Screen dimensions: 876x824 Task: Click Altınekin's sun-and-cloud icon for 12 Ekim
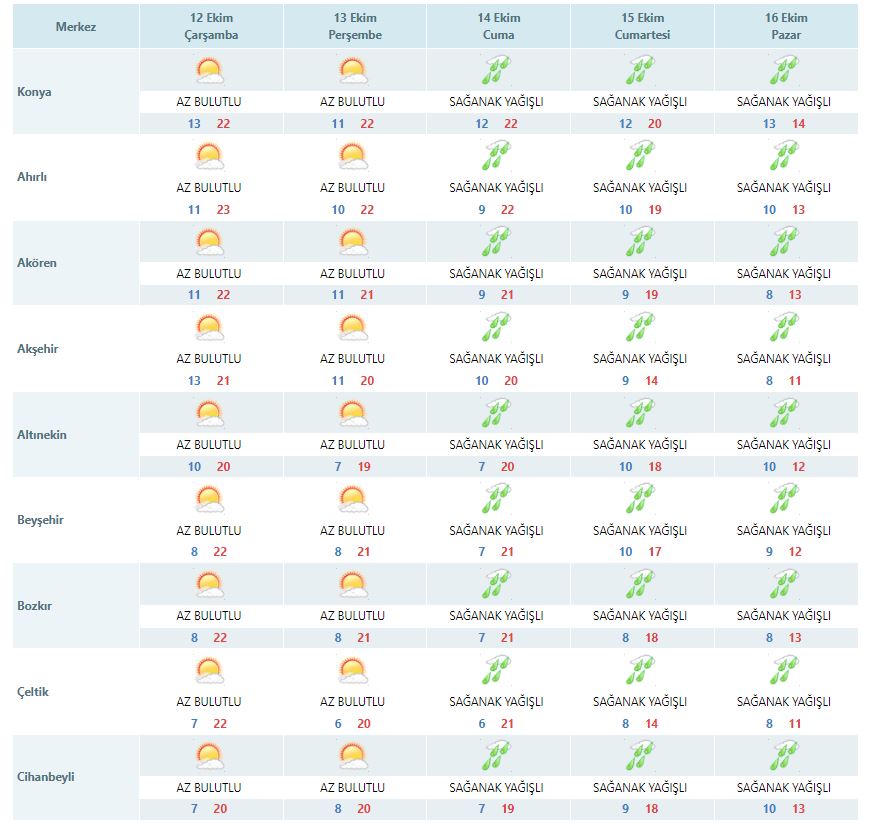point(209,414)
